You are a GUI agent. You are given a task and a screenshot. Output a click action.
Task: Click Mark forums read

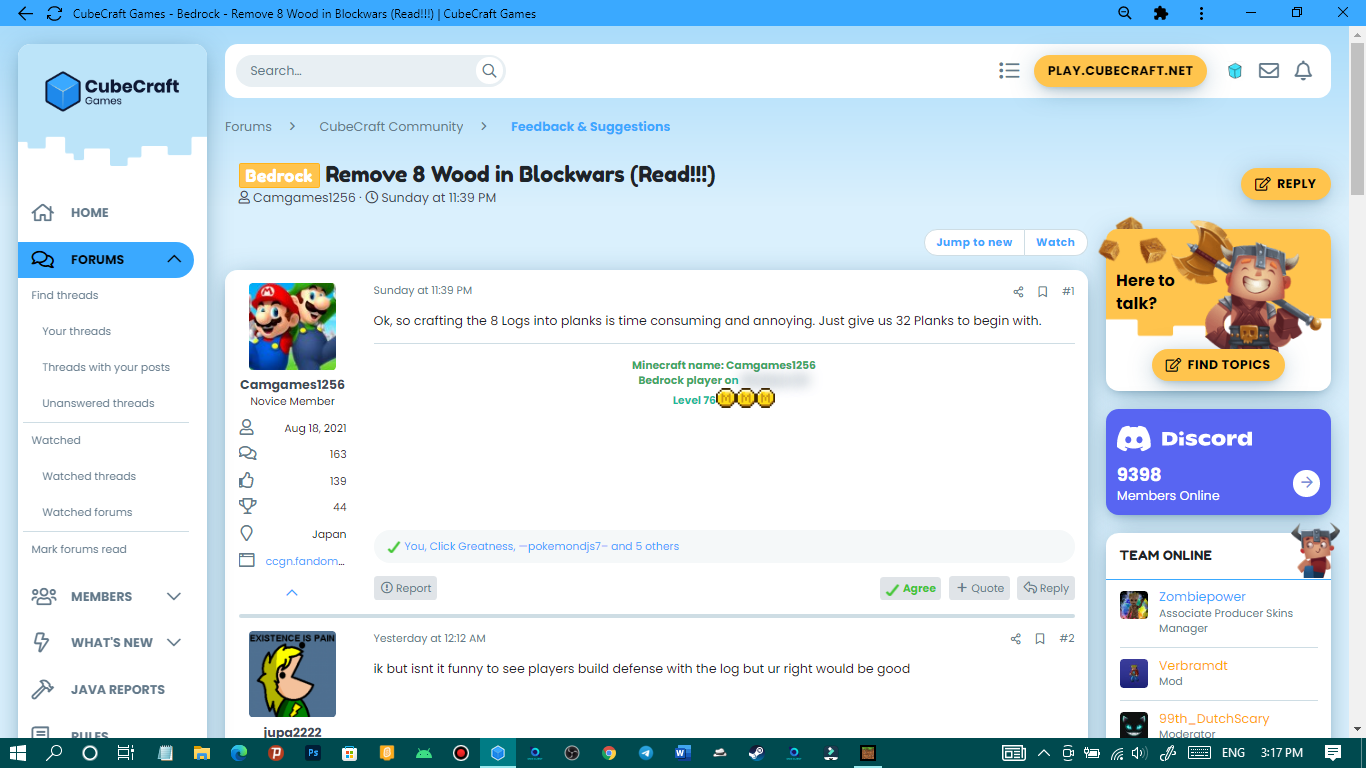point(79,549)
